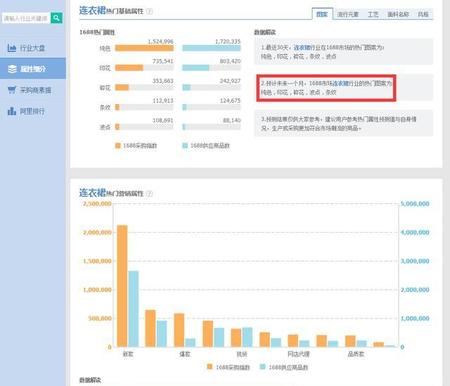This screenshot has width=450, height=386.
Task: Switch to the 流行元素 tab
Action: click(348, 14)
